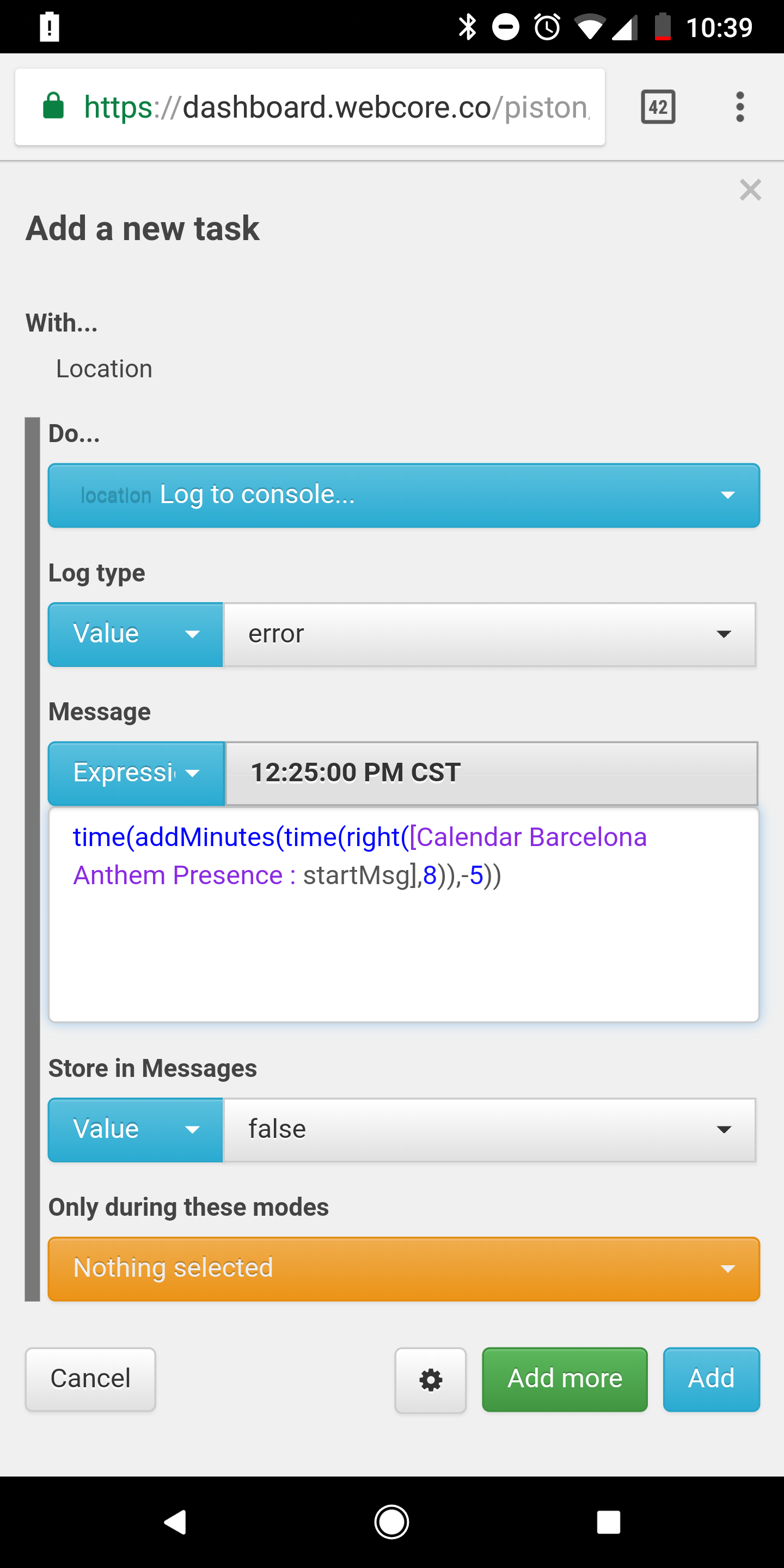Open the Log type Value operand dropdown

135,634
